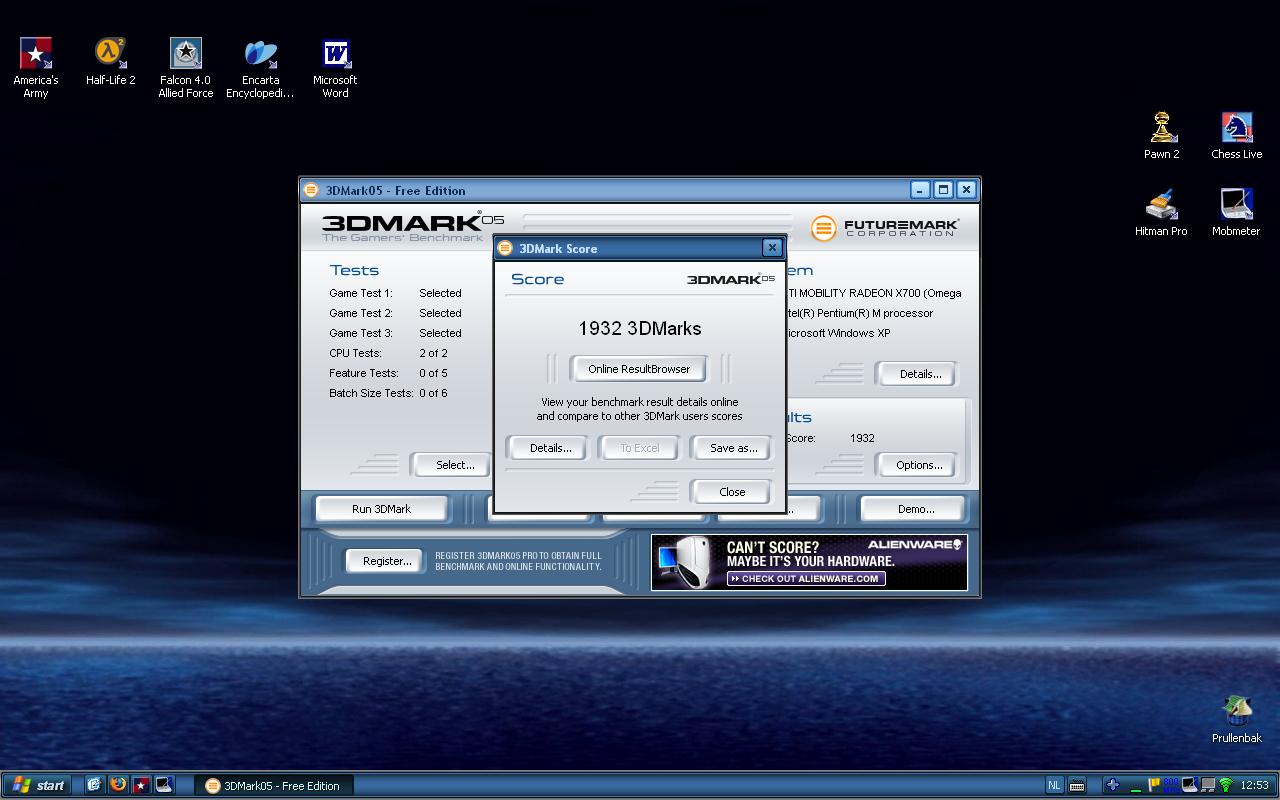Minimize the 3DMark05 Free Edition window

tap(921, 190)
